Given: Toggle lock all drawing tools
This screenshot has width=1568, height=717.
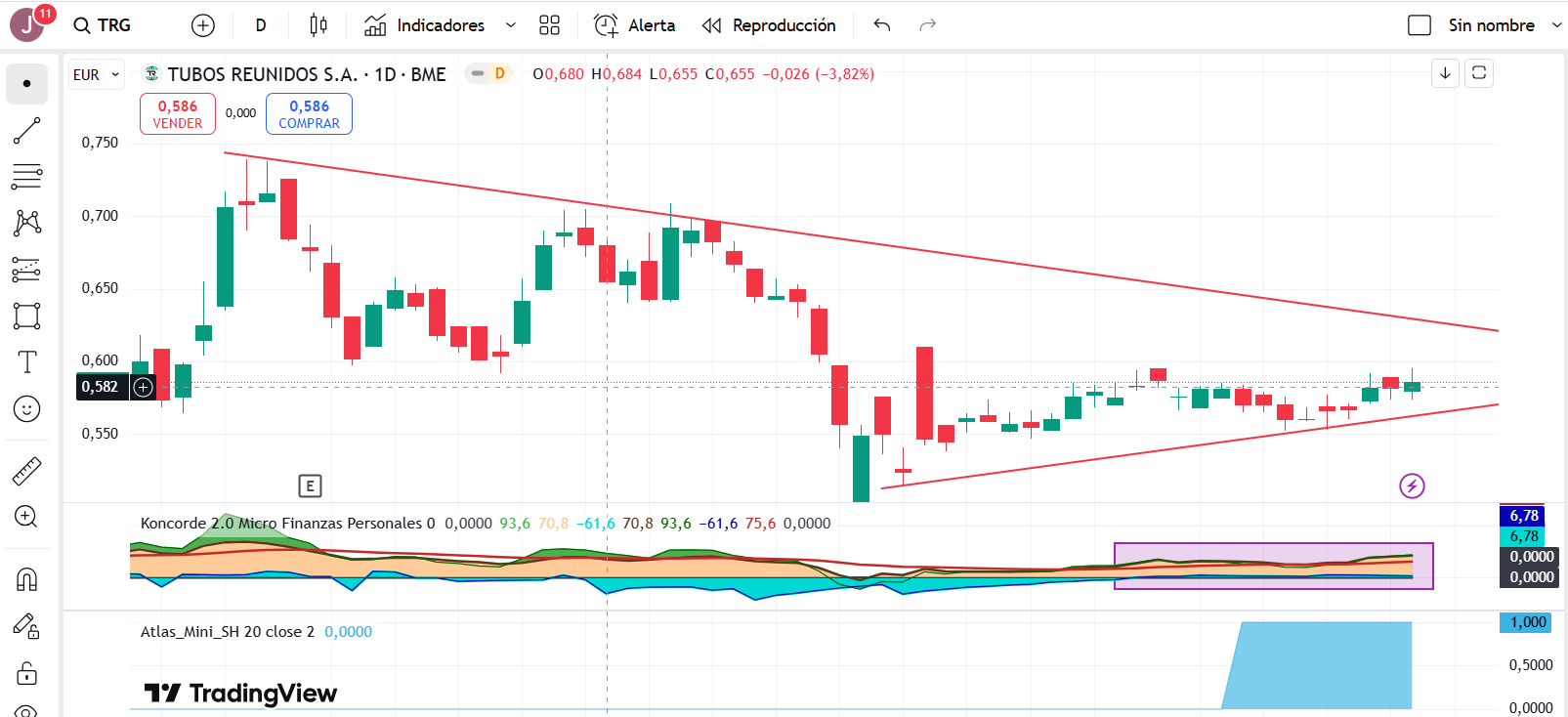Looking at the screenshot, I should [26, 673].
